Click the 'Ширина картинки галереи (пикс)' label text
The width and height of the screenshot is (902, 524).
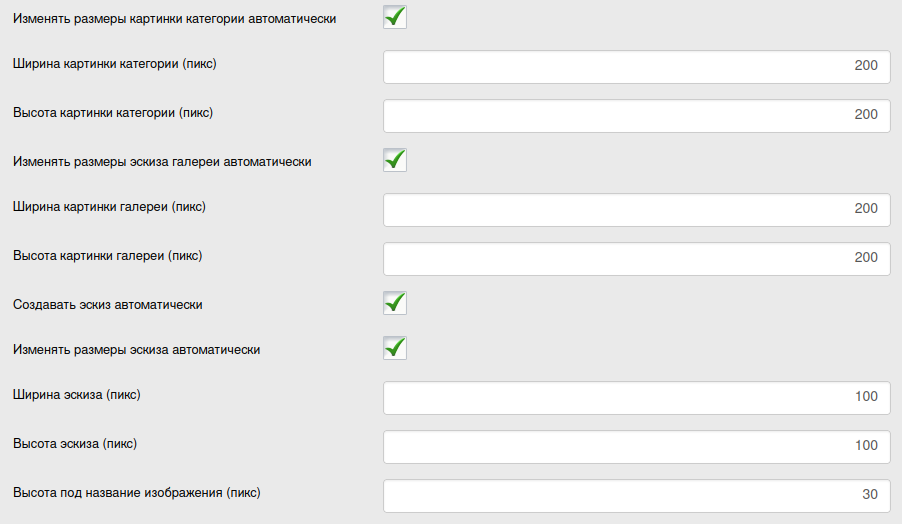click(x=110, y=207)
